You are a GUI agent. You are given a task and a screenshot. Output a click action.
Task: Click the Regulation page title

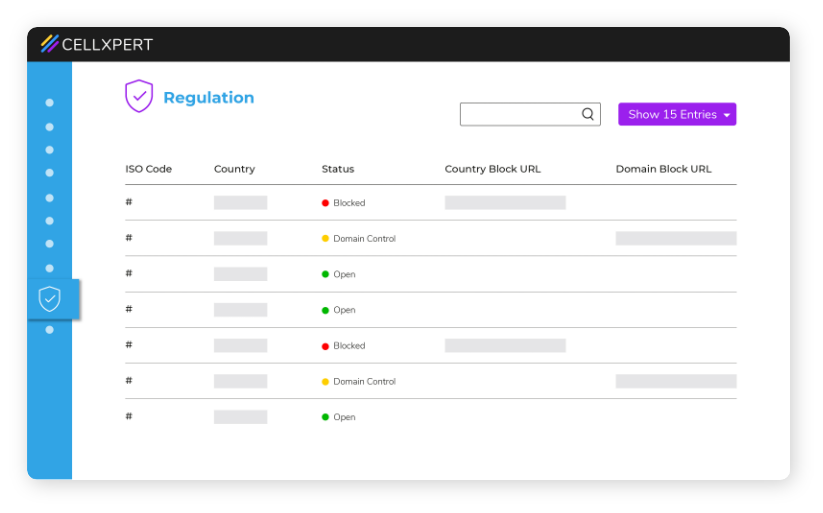tap(209, 98)
